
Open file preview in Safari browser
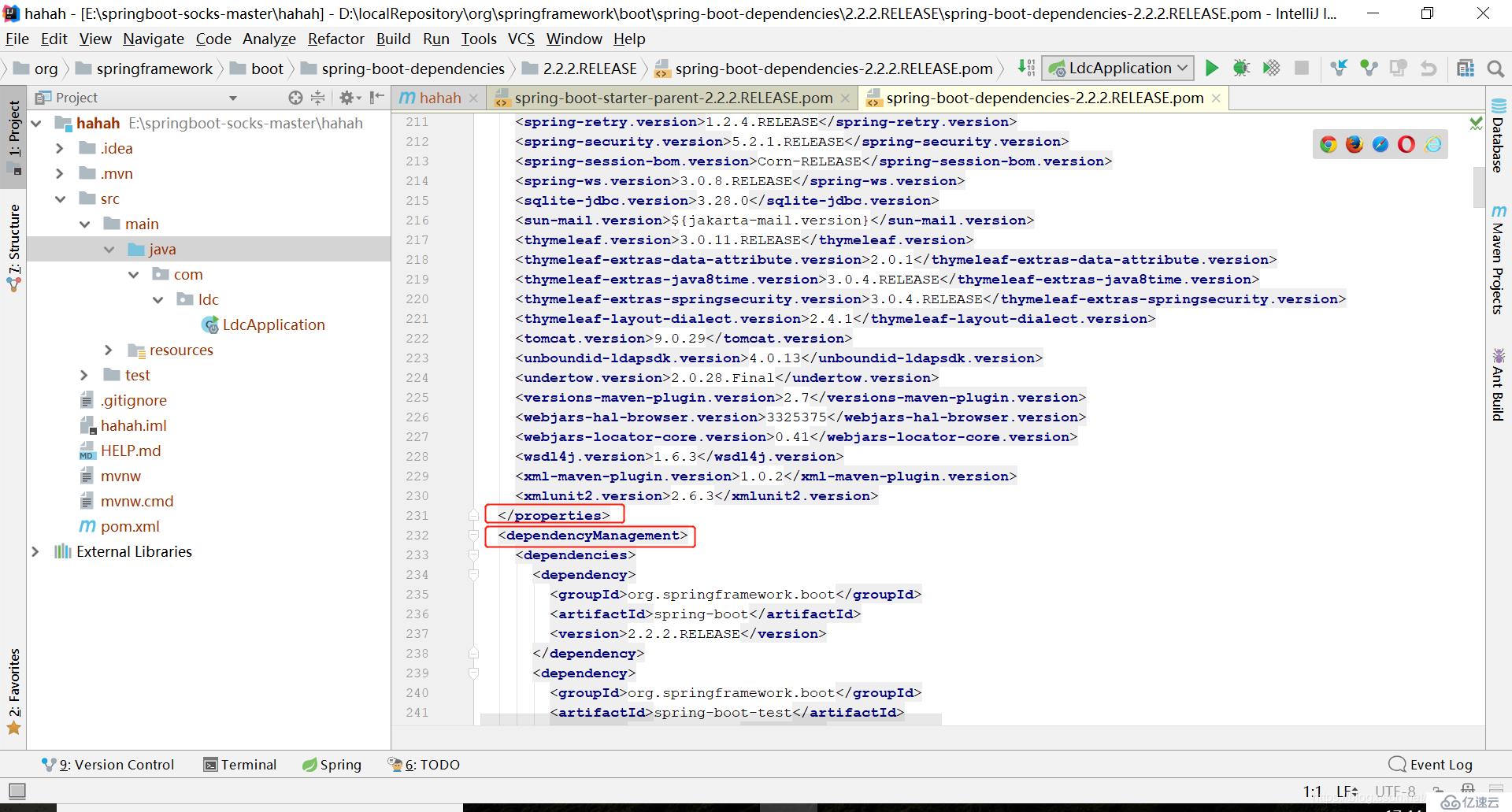click(x=1380, y=144)
